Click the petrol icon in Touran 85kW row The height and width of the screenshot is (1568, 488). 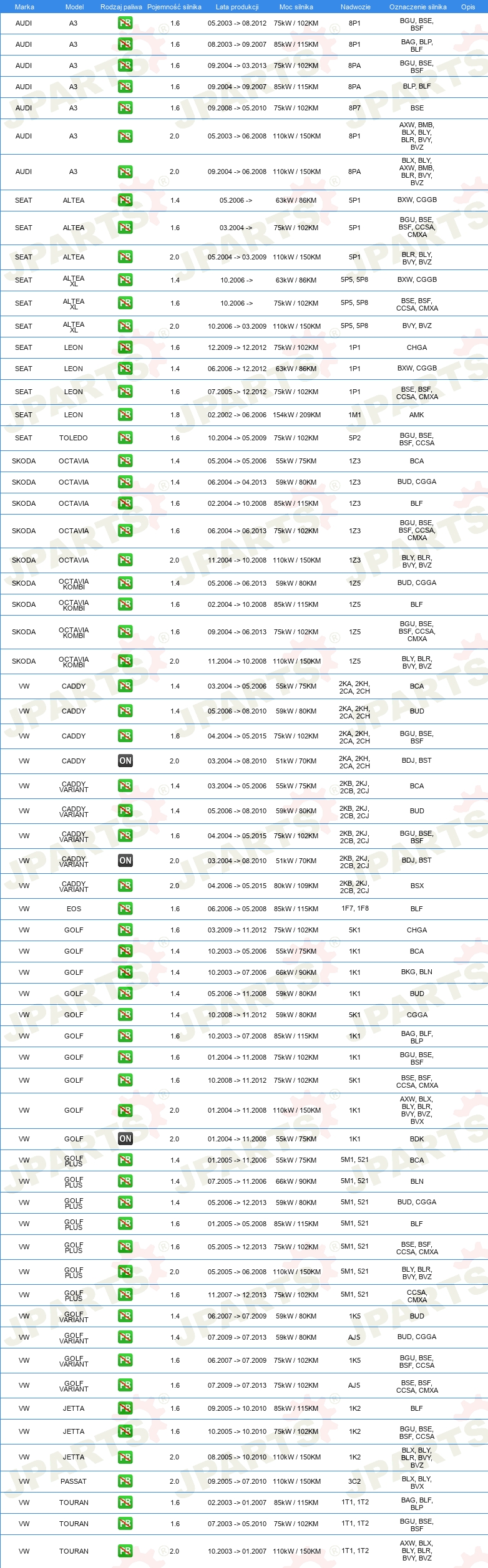[x=125, y=1502]
